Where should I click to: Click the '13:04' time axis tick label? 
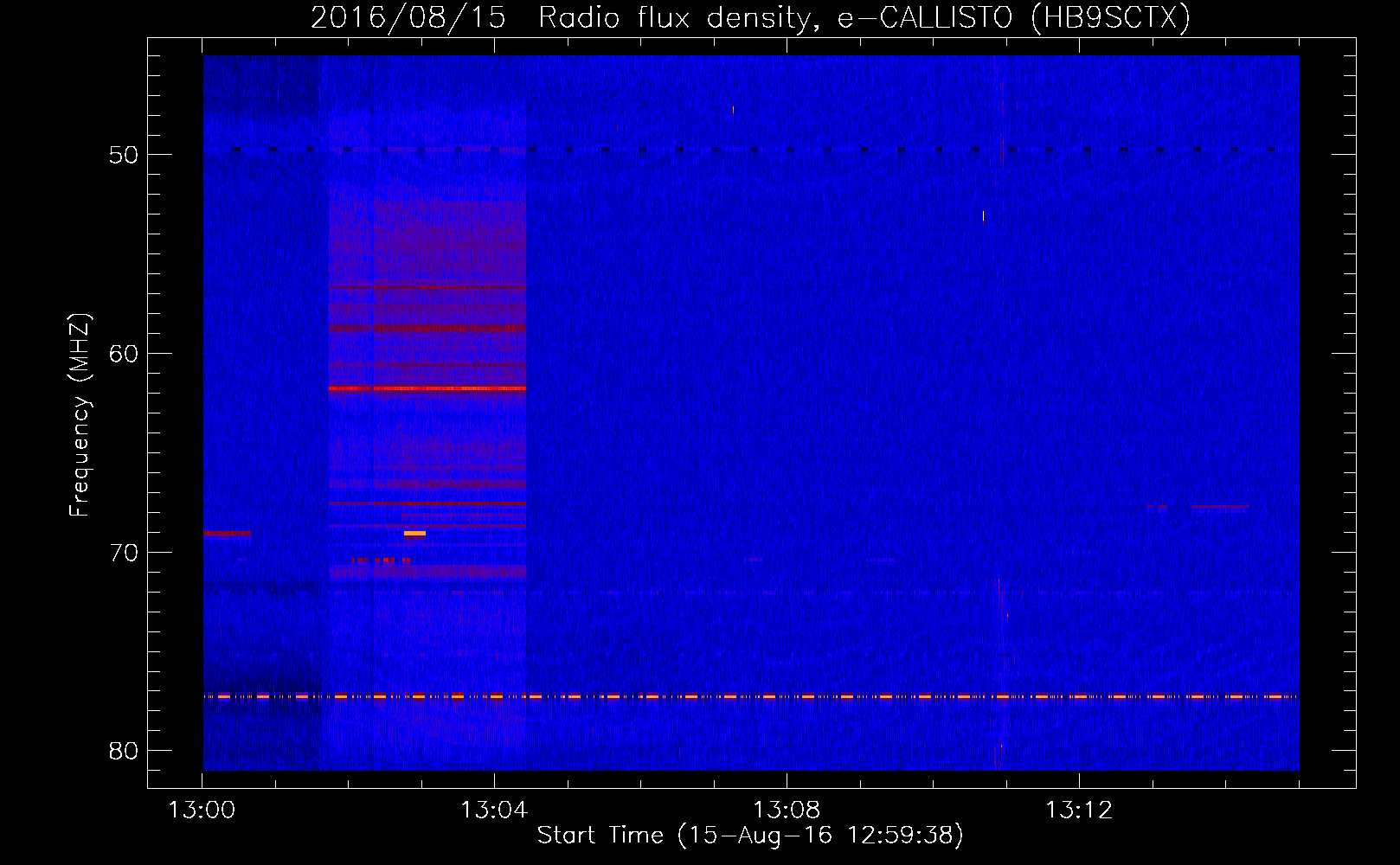click(494, 811)
